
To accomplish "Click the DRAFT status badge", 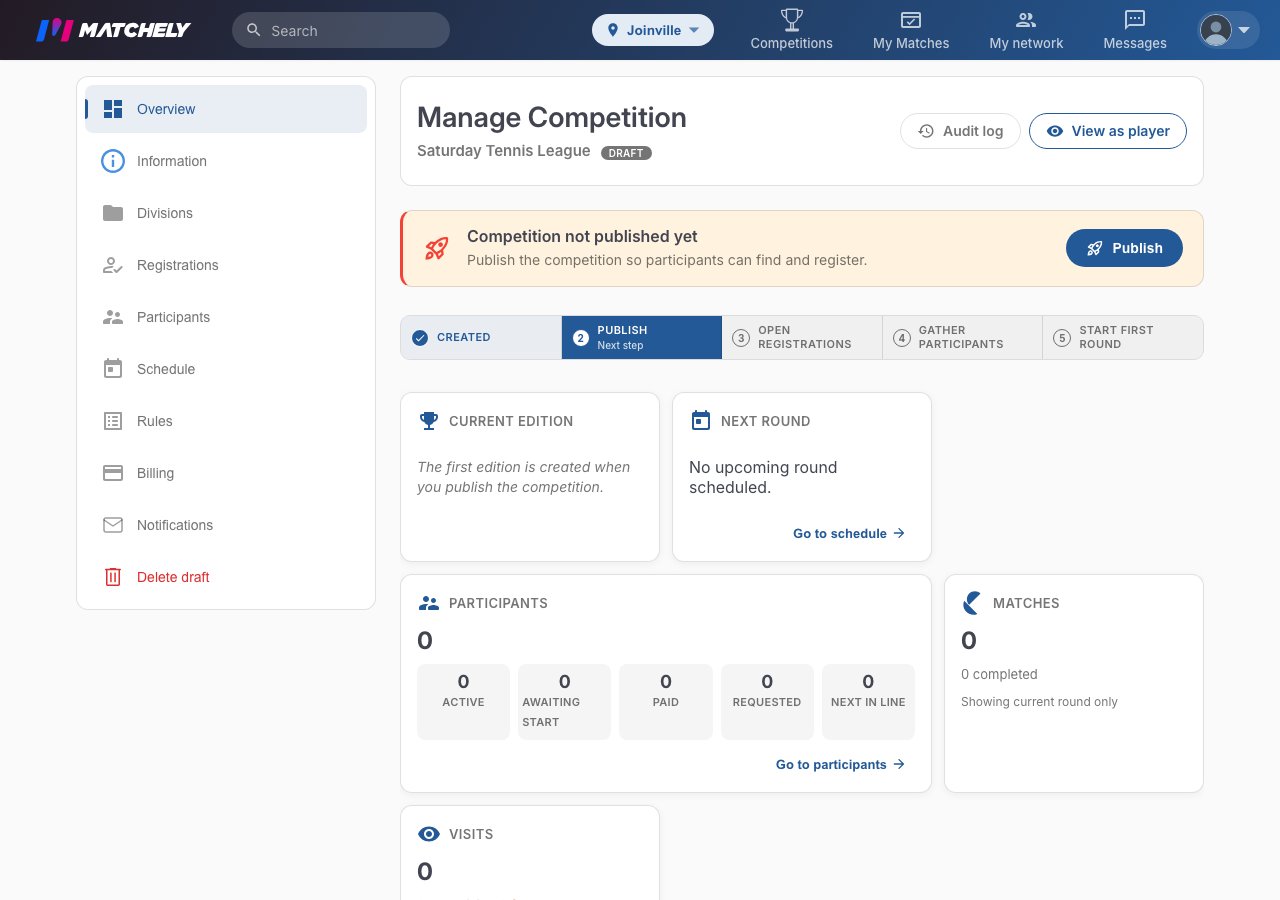I will tap(626, 152).
